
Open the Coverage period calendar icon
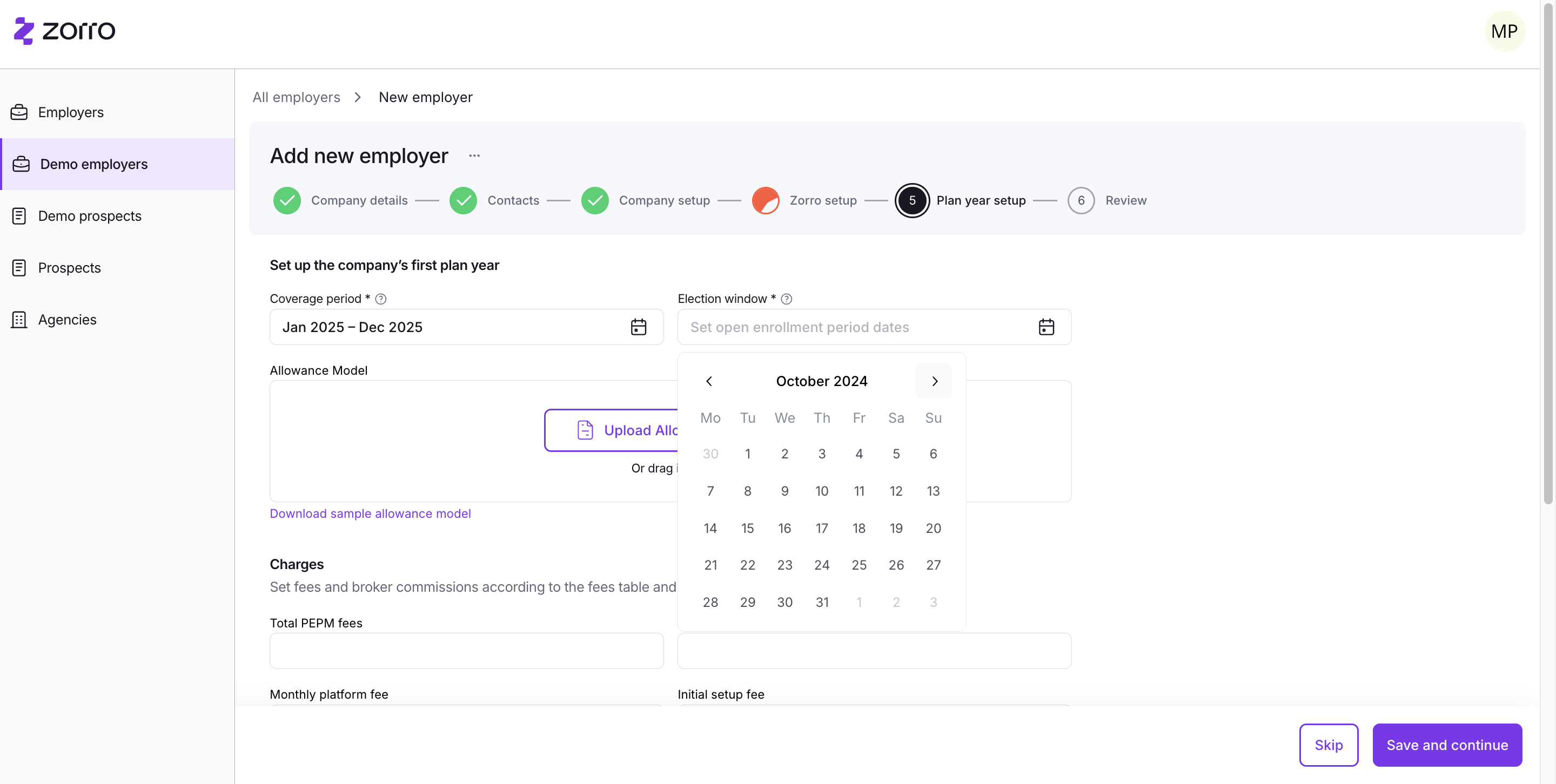[x=639, y=327]
